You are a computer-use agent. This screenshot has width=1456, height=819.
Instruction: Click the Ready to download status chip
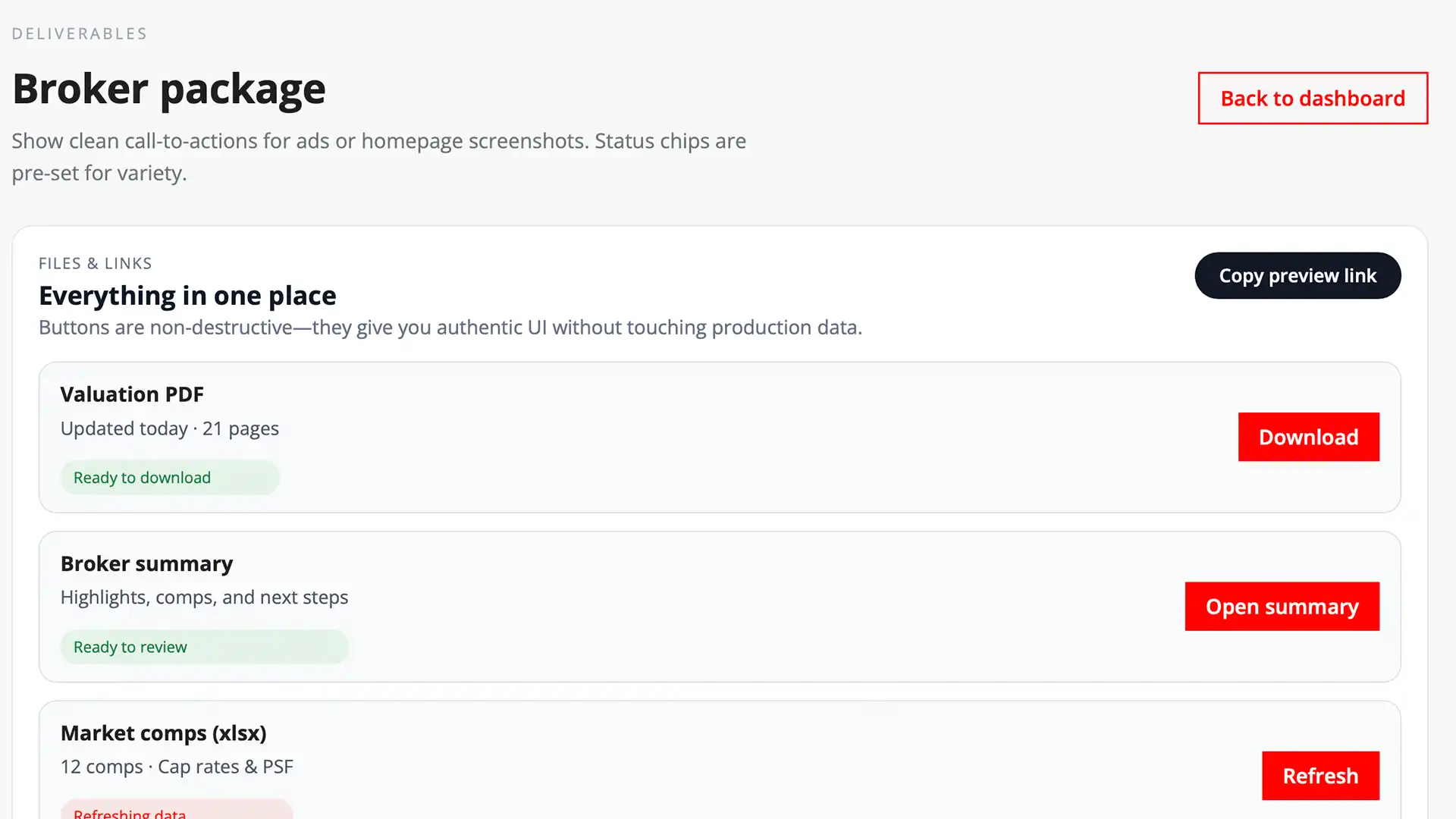click(x=169, y=477)
